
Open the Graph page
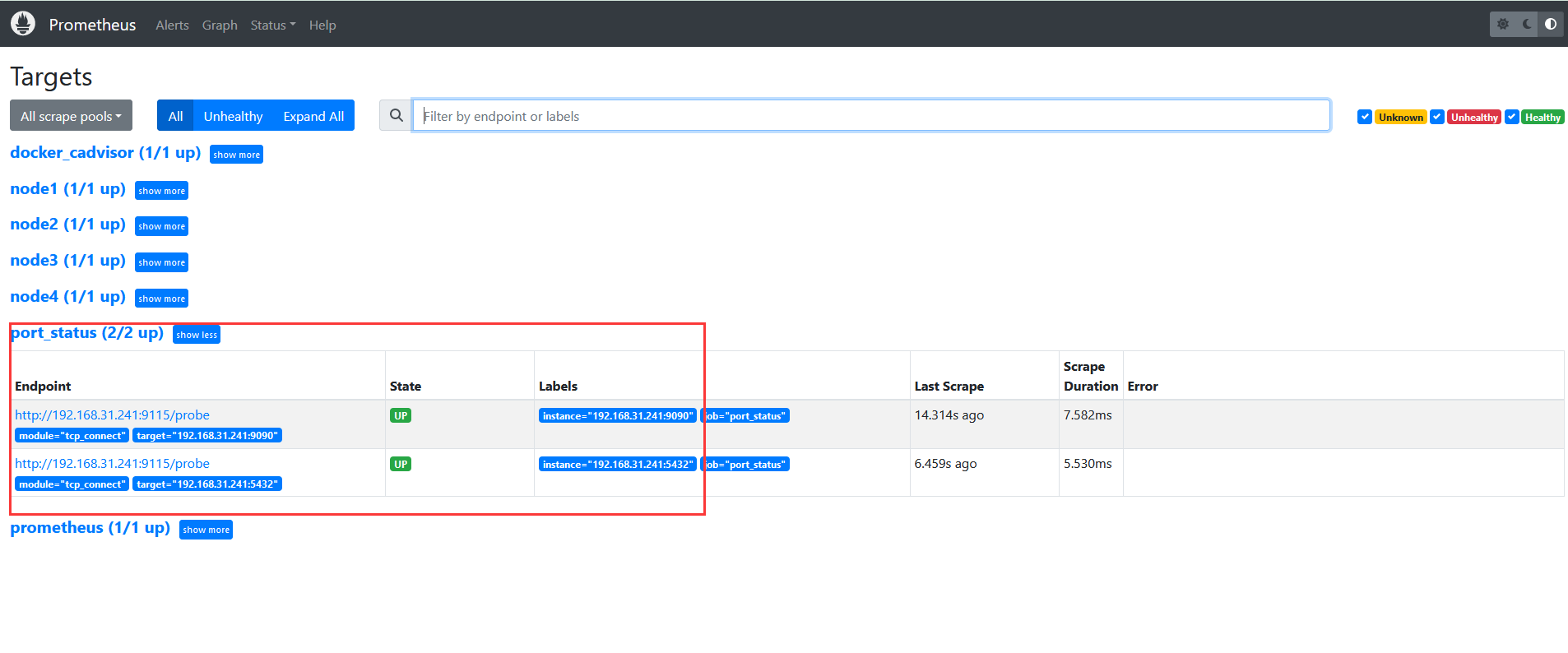(220, 25)
